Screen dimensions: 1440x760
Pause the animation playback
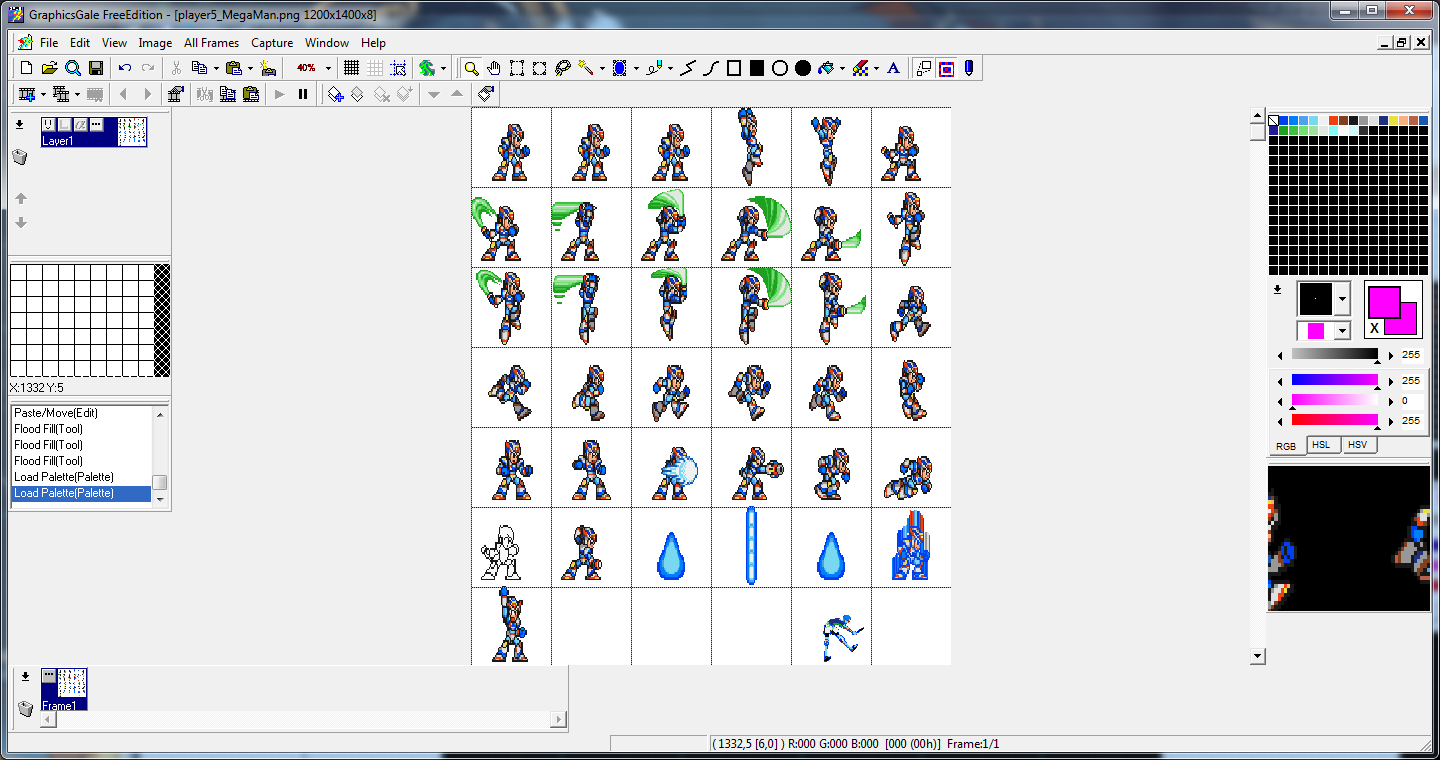pyautogui.click(x=303, y=94)
